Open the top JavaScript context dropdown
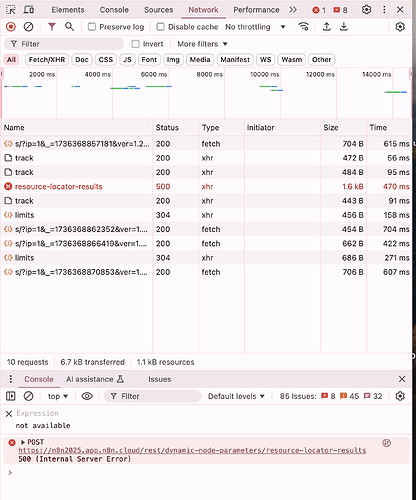 [58, 396]
